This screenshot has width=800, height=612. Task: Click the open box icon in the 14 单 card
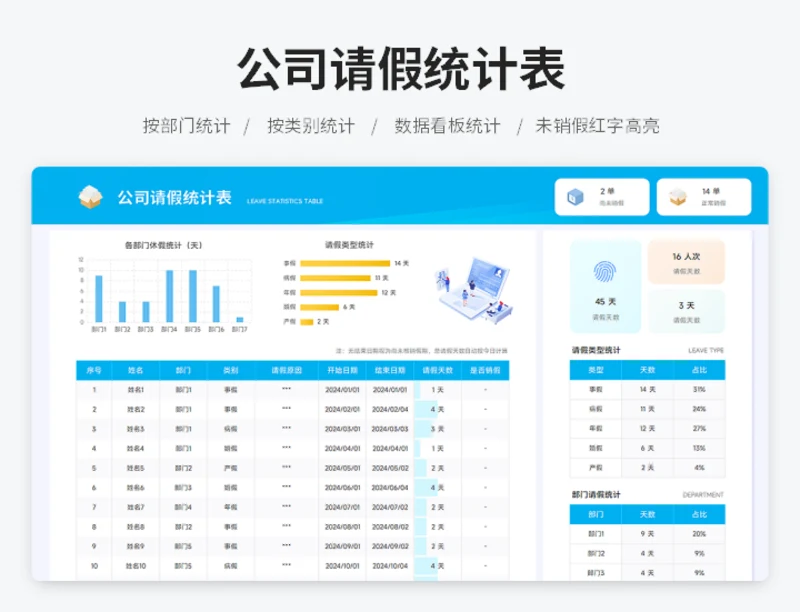click(678, 197)
